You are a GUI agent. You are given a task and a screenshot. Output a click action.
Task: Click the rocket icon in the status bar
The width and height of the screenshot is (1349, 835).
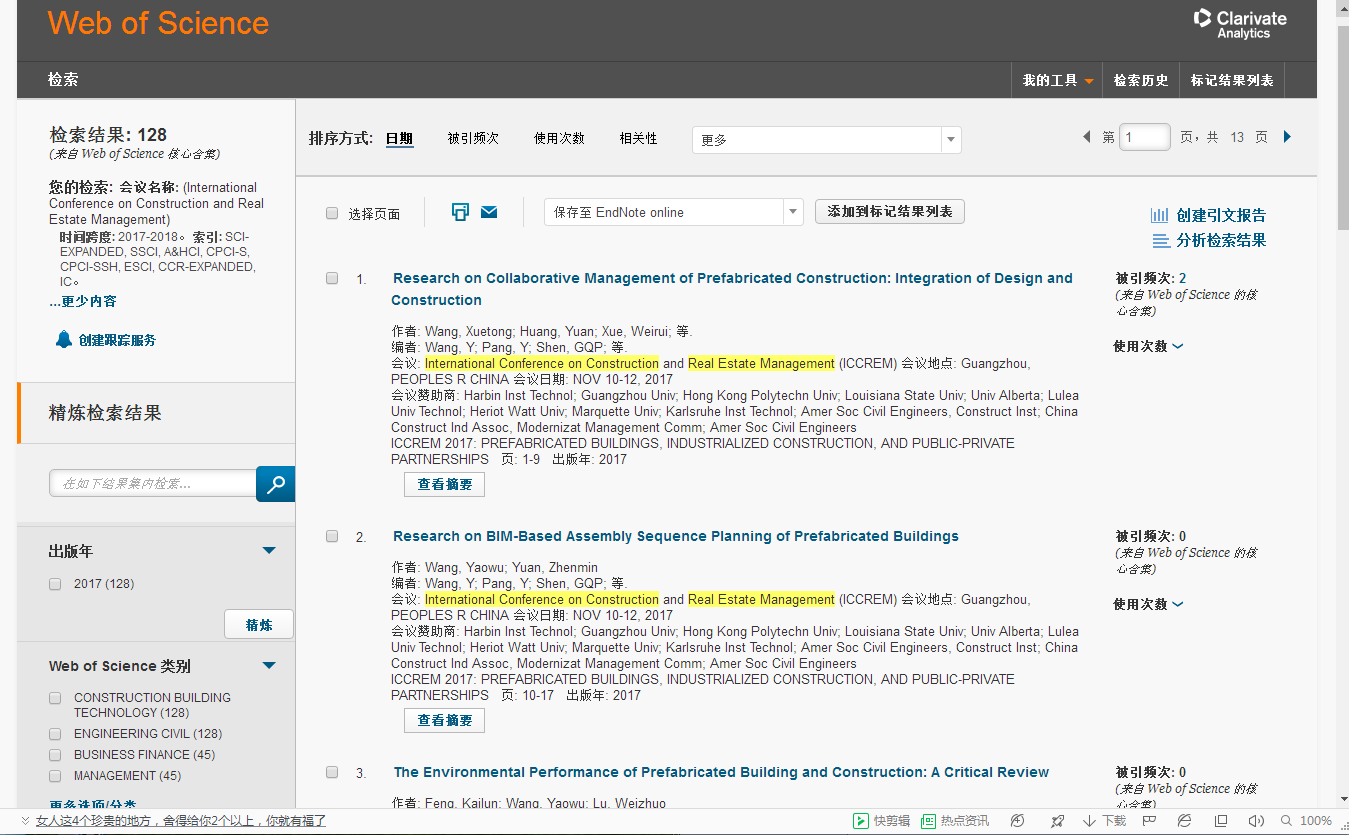pyautogui.click(x=1057, y=821)
